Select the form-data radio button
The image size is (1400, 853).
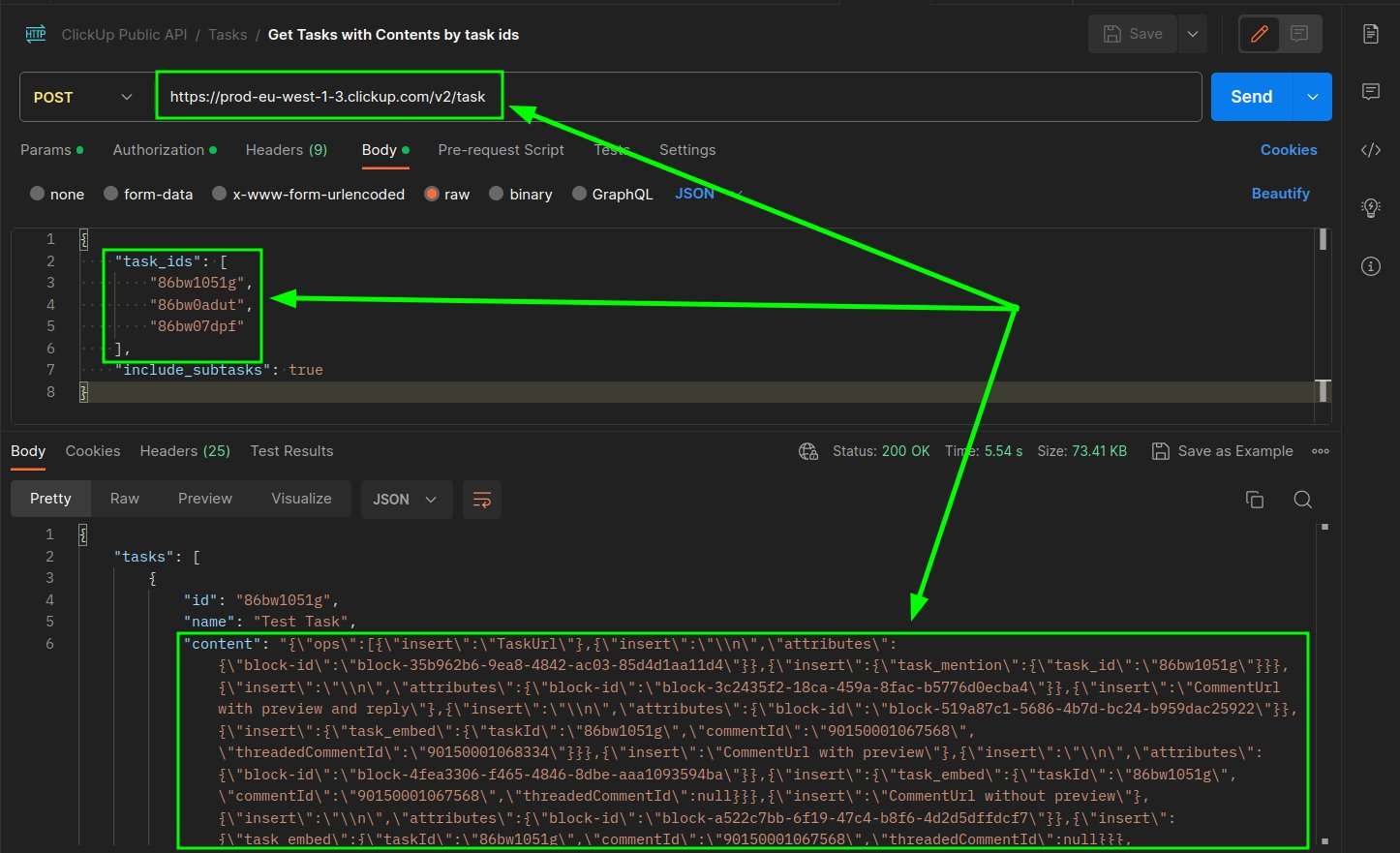point(111,194)
